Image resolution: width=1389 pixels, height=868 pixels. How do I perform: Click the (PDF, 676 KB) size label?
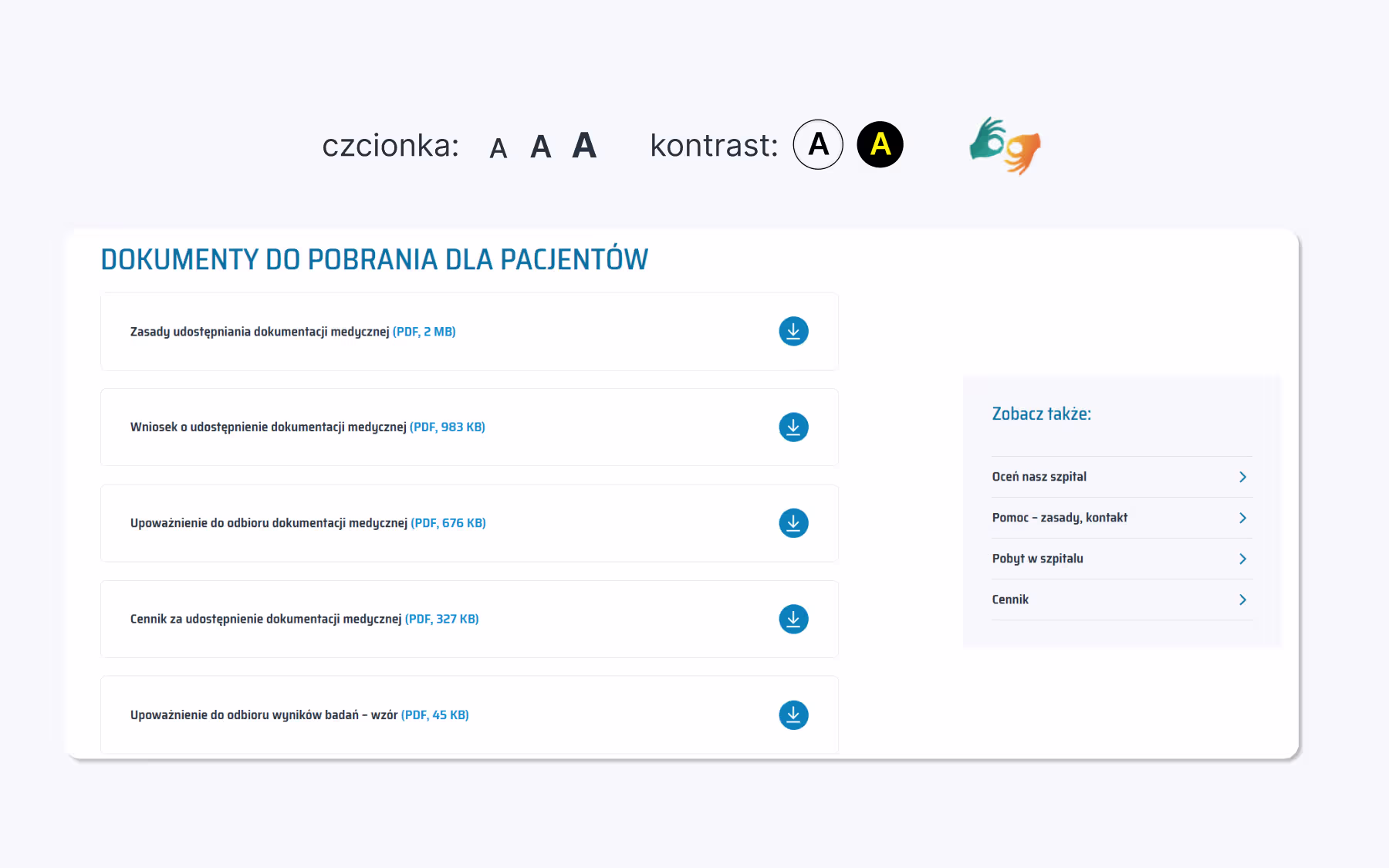[x=448, y=523]
